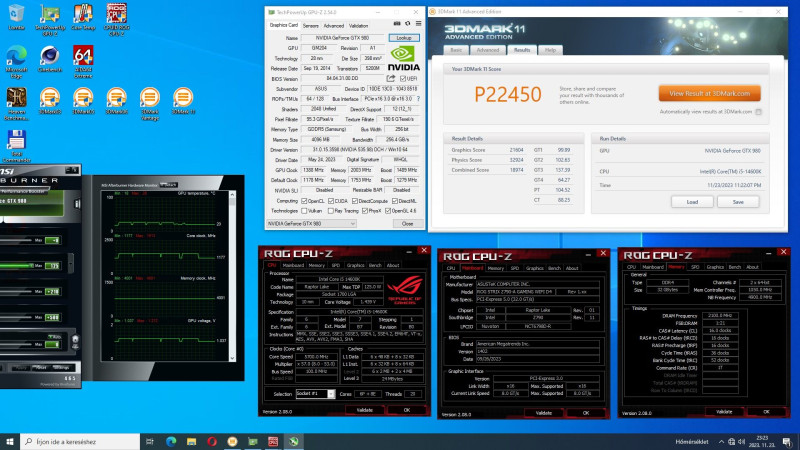Open File Explorer from the taskbar
The height and width of the screenshot is (450, 800).
pos(191,442)
